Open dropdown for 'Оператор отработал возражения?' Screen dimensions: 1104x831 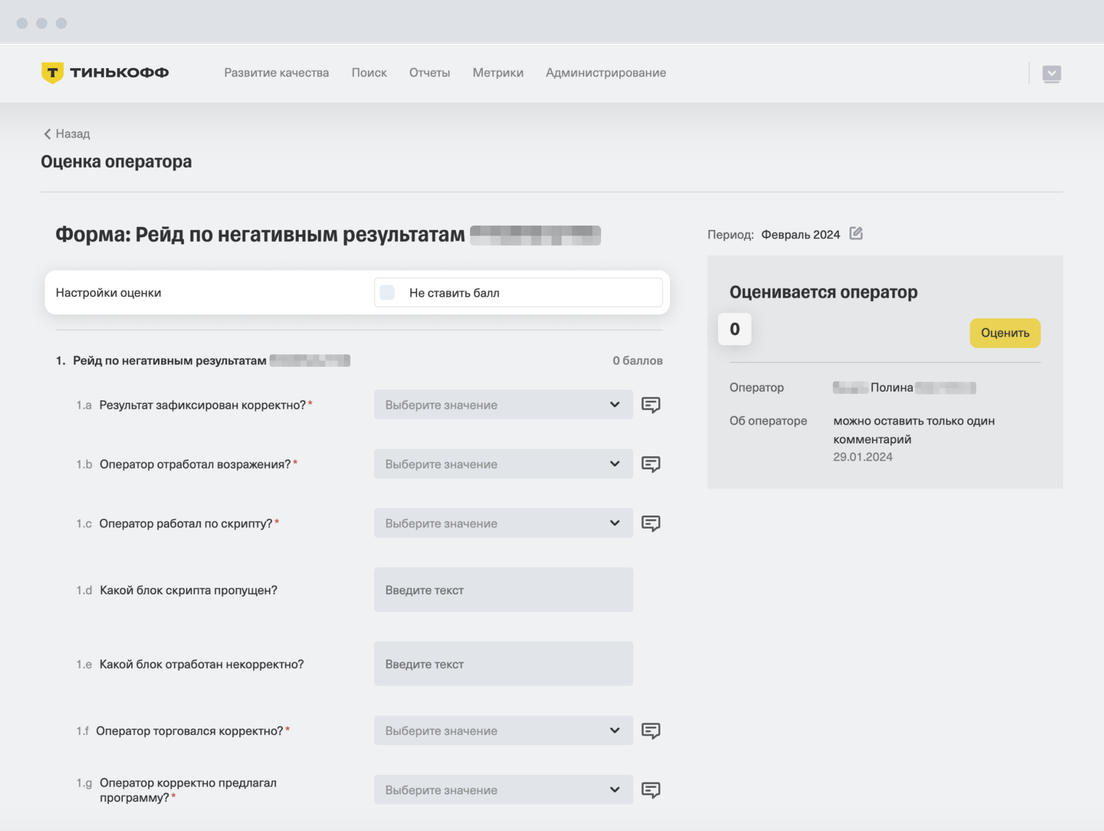point(503,464)
